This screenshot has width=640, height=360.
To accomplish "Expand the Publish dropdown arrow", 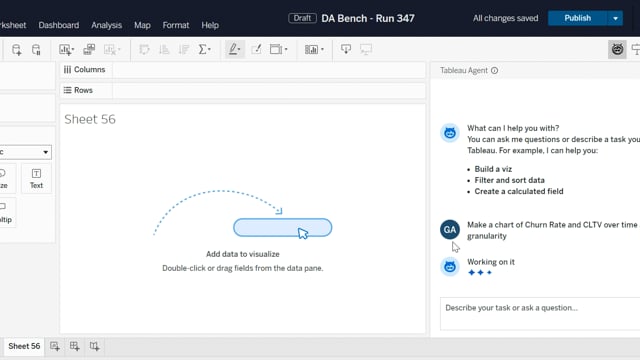I will click(x=615, y=18).
